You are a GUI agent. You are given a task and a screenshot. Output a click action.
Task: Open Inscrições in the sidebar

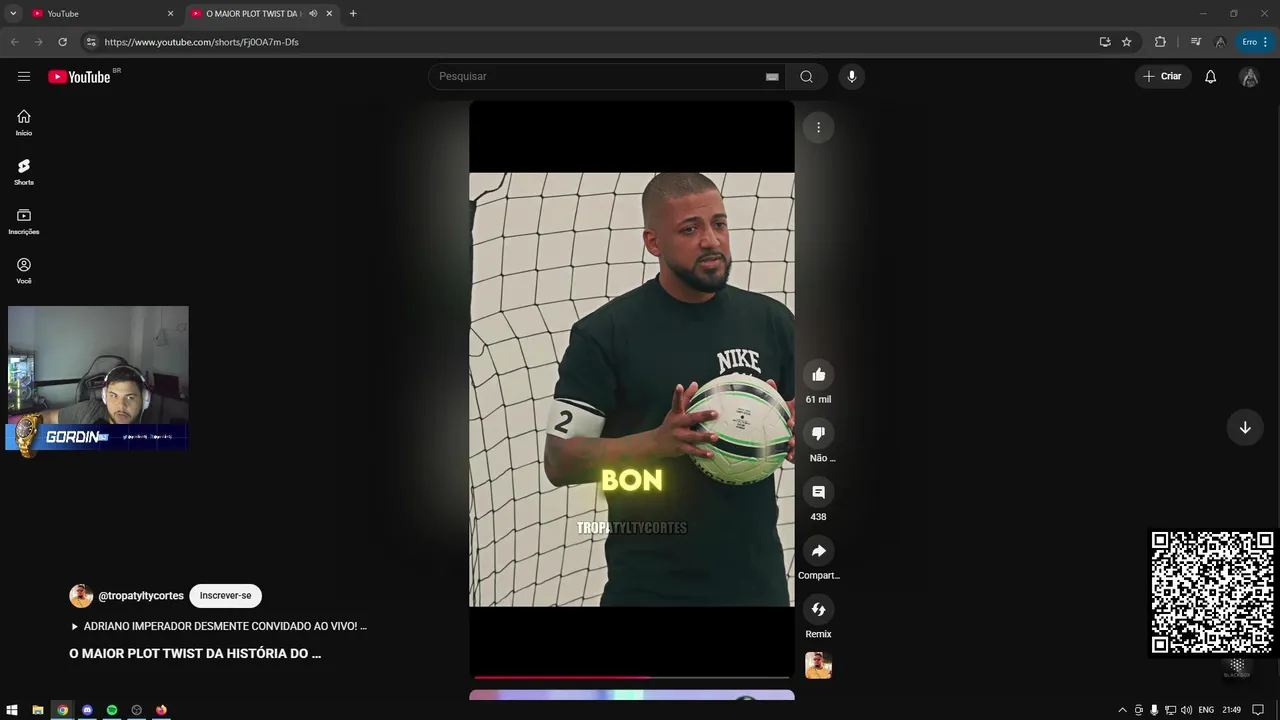tap(24, 221)
